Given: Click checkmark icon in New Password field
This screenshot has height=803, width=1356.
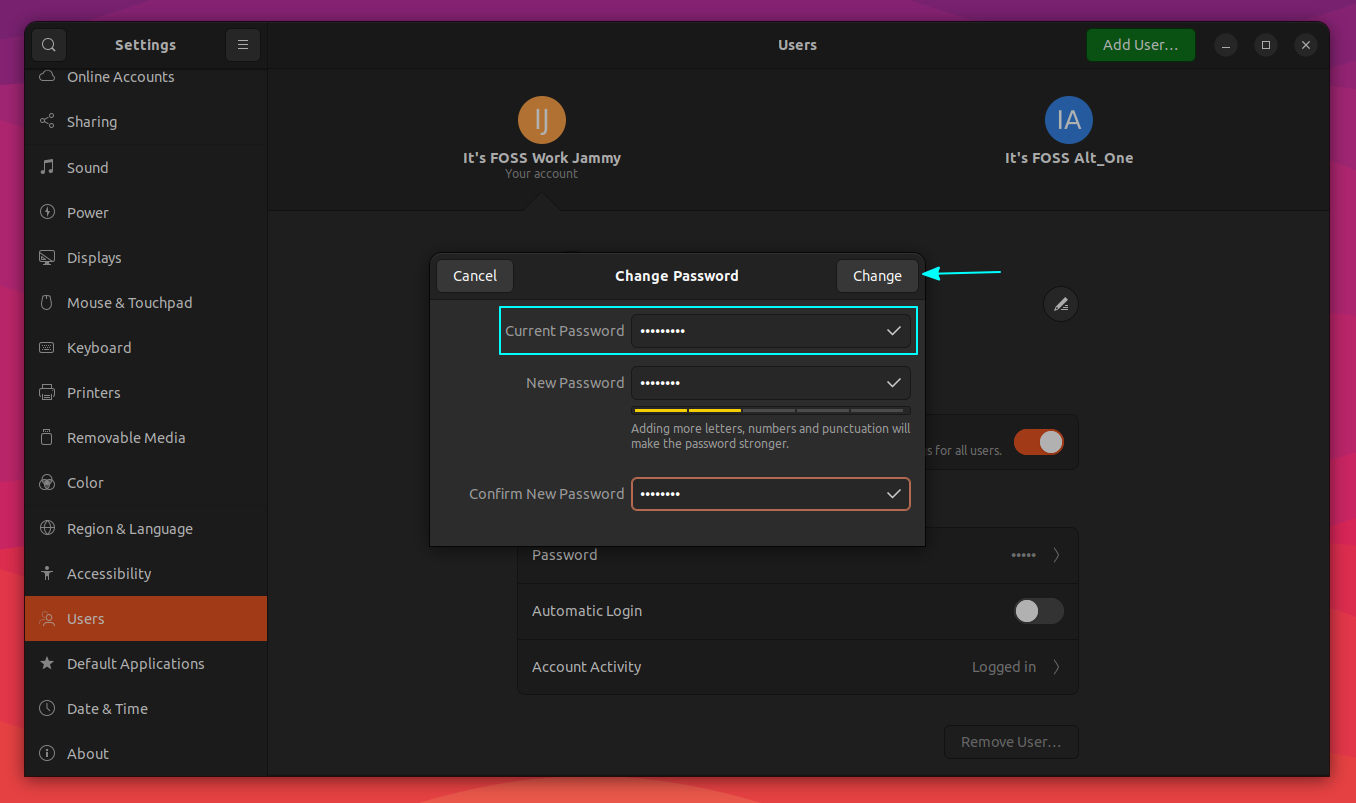Looking at the screenshot, I should click(x=894, y=383).
